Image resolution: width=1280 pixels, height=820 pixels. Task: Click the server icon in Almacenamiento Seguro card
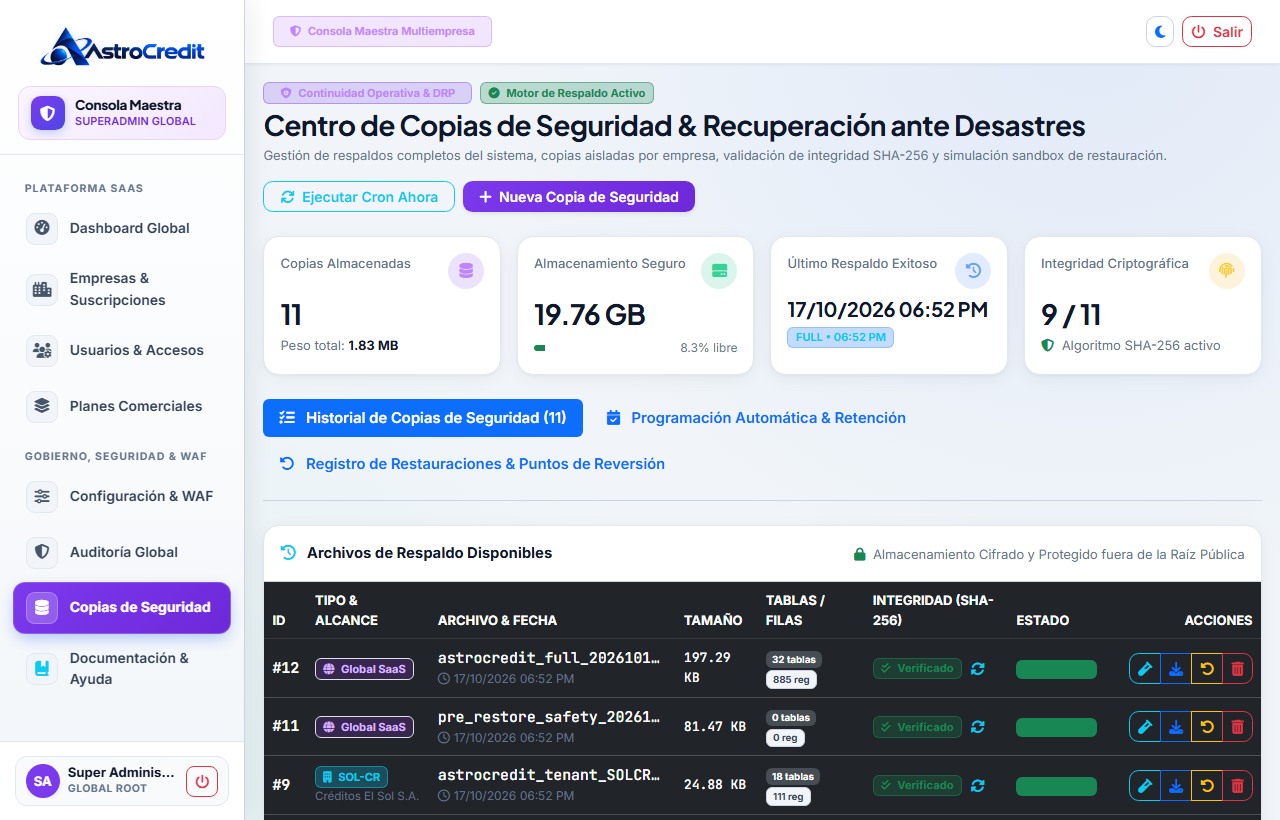[x=719, y=270]
